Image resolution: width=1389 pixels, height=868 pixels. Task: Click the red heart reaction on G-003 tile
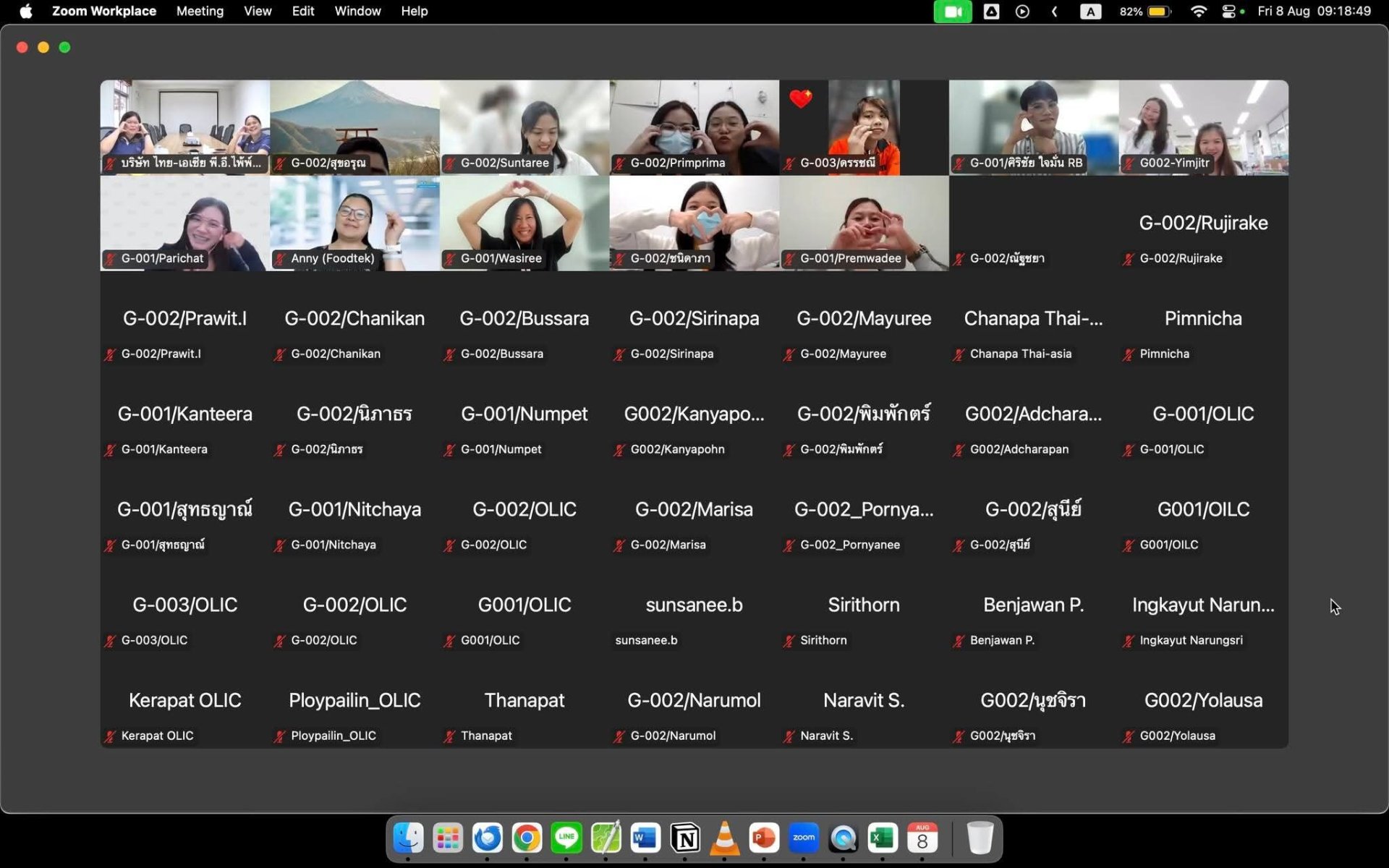801,98
